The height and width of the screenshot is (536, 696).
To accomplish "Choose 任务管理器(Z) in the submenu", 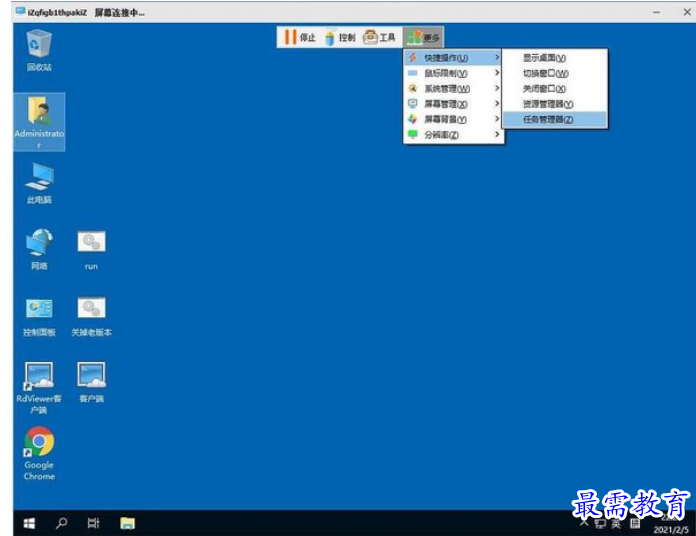I will tap(555, 119).
